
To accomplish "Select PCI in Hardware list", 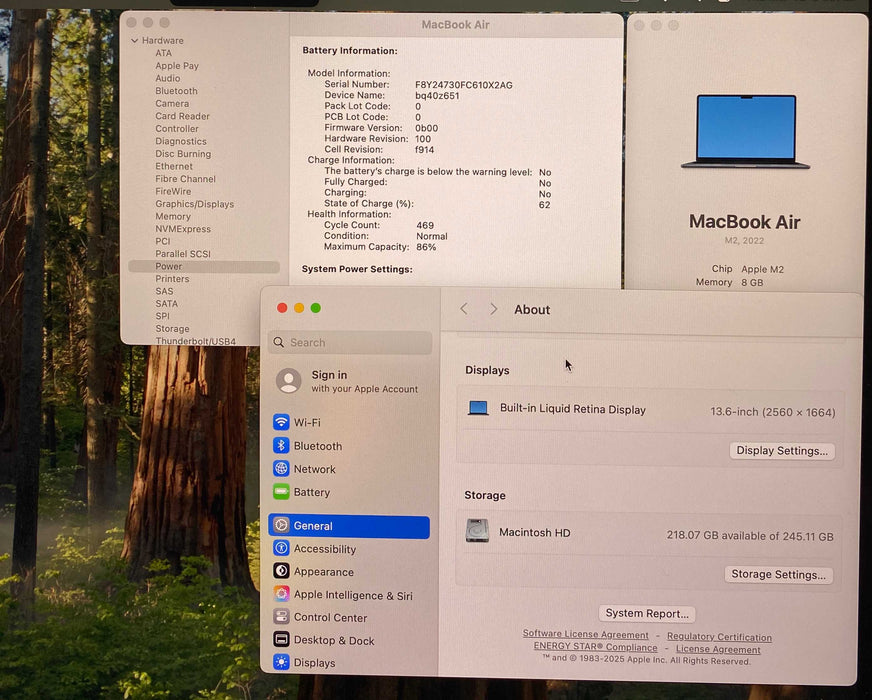I will pos(162,241).
